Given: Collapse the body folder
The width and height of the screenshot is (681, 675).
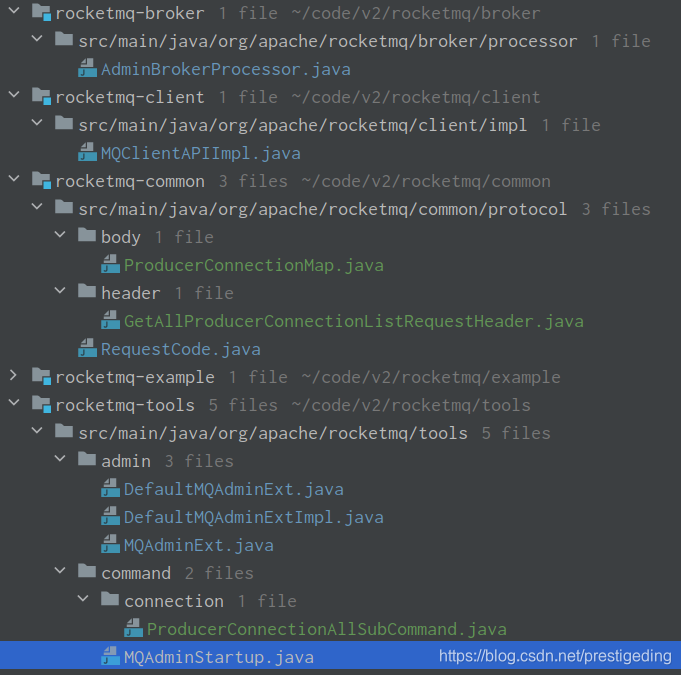Looking at the screenshot, I should point(60,235).
